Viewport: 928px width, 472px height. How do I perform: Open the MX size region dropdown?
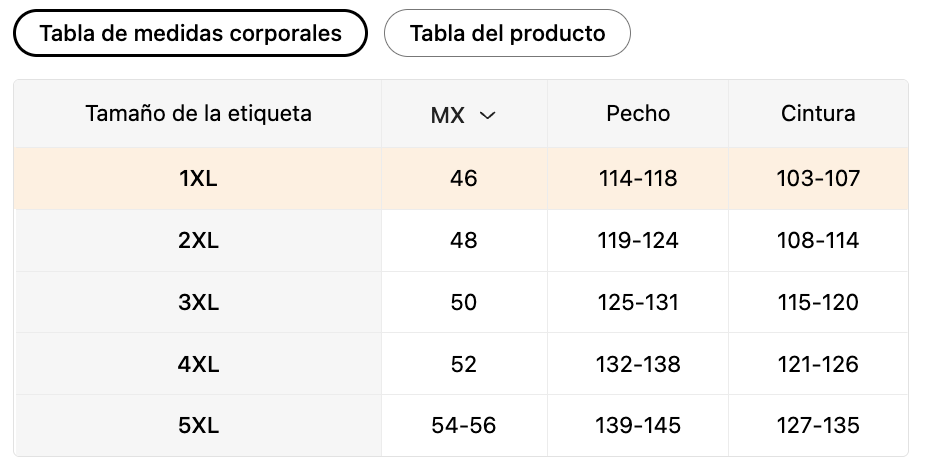point(463,115)
